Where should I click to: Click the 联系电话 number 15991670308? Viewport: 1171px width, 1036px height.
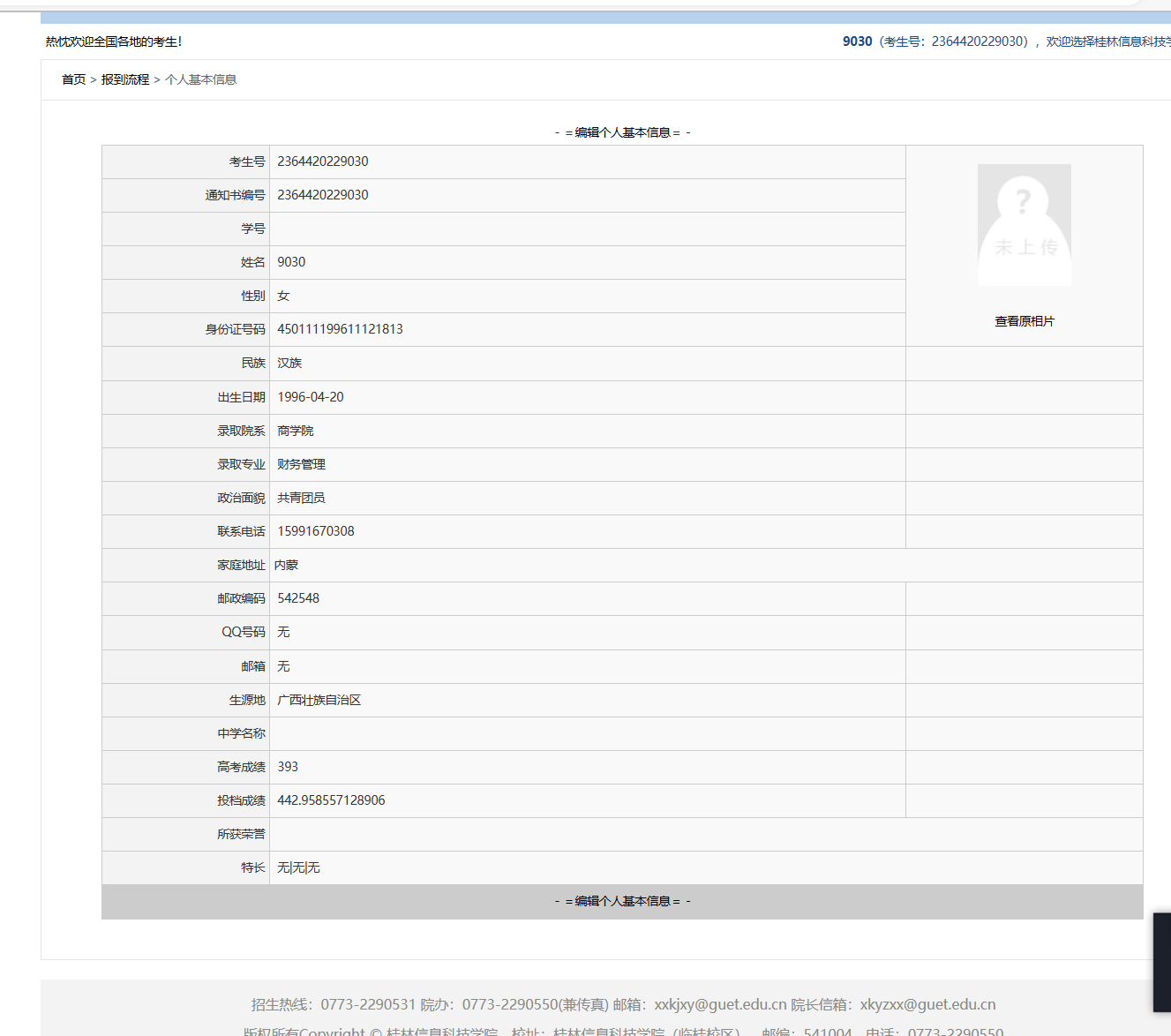point(316,531)
